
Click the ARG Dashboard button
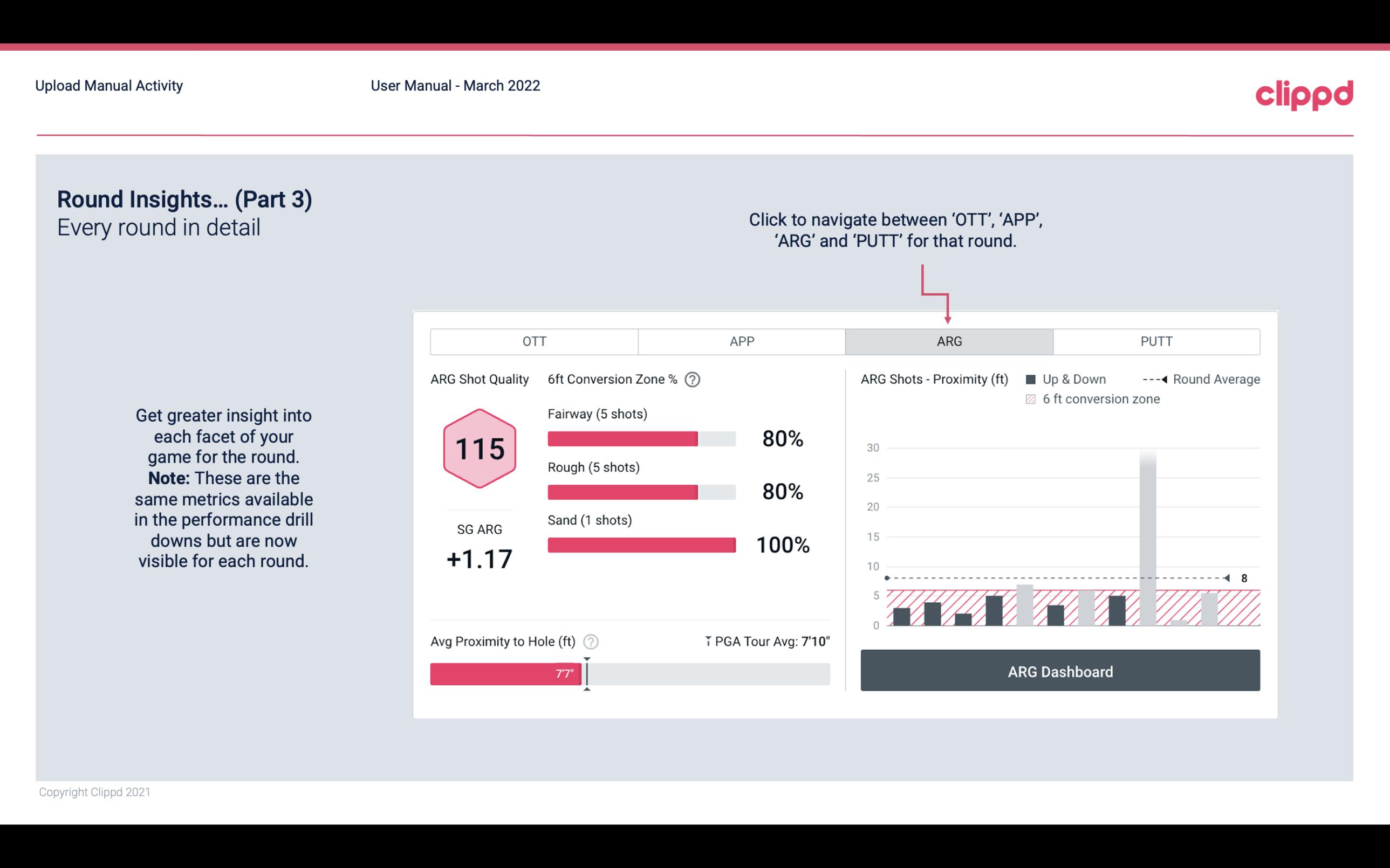pos(1061,670)
